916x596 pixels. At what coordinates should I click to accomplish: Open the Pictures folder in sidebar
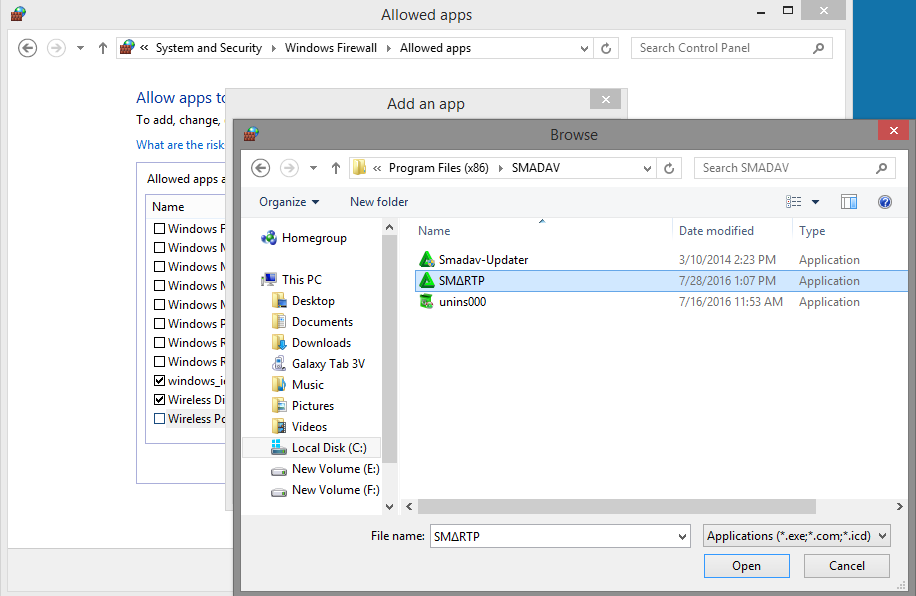pyautogui.click(x=303, y=406)
